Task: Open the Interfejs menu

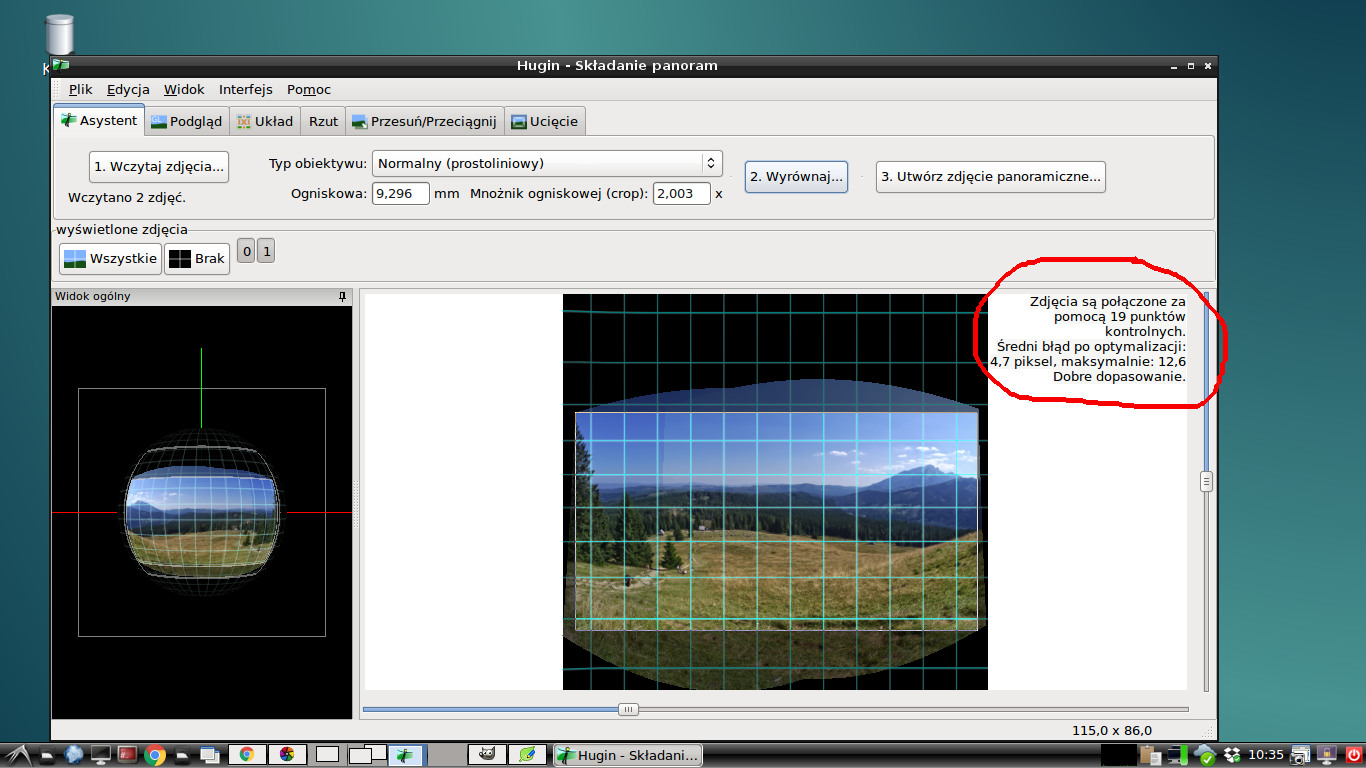Action: click(x=245, y=89)
